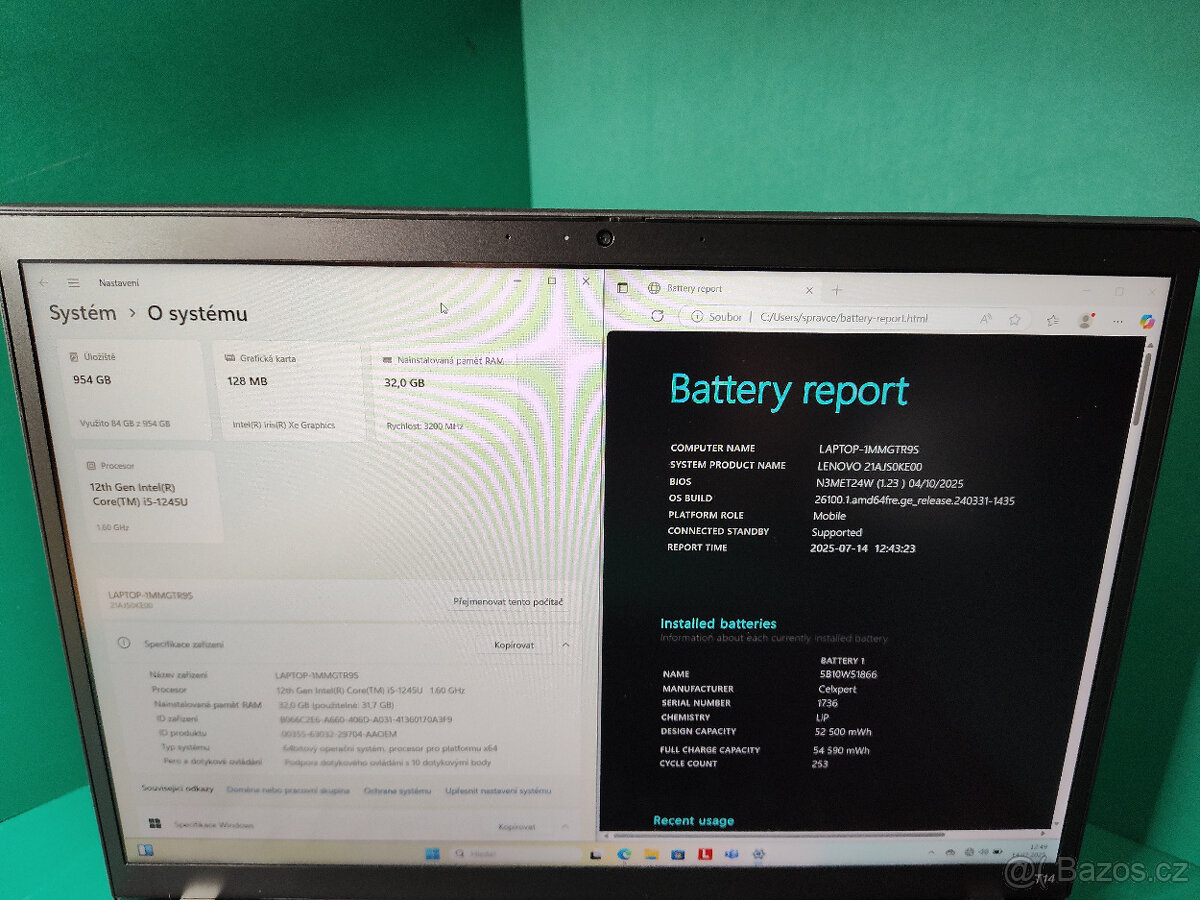Expand the Specifikace Windows section
The height and width of the screenshot is (900, 1200).
click(565, 827)
